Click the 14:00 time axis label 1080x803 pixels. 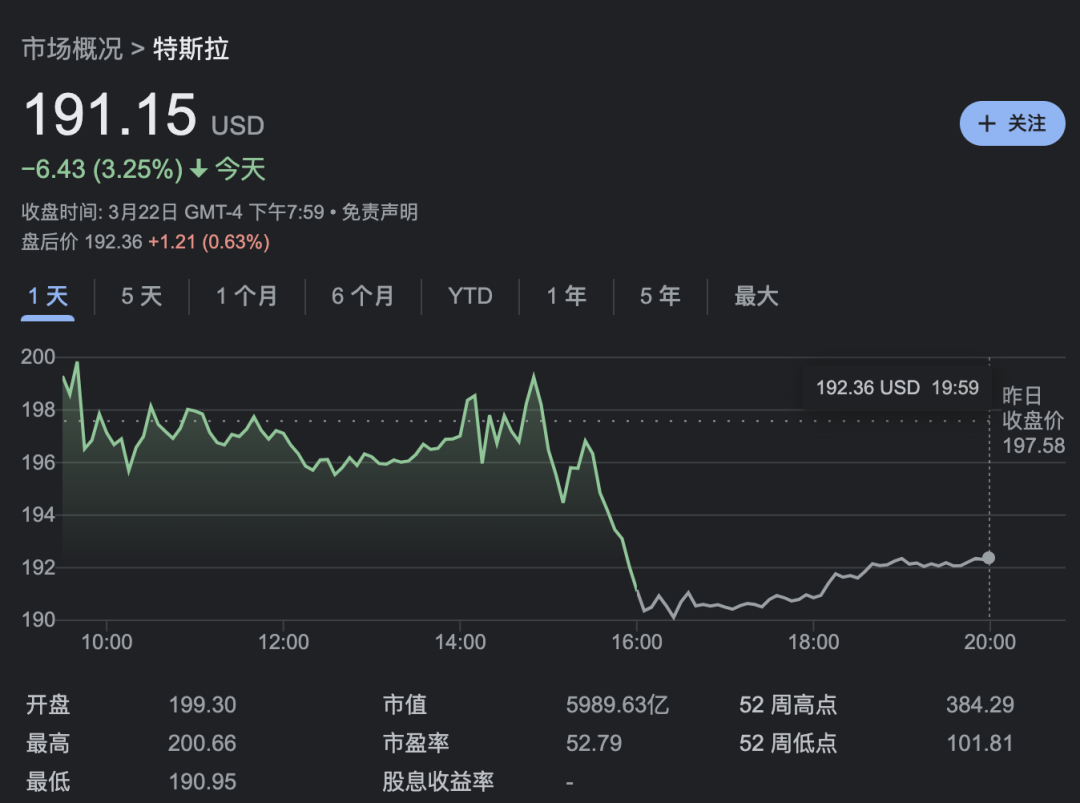460,642
